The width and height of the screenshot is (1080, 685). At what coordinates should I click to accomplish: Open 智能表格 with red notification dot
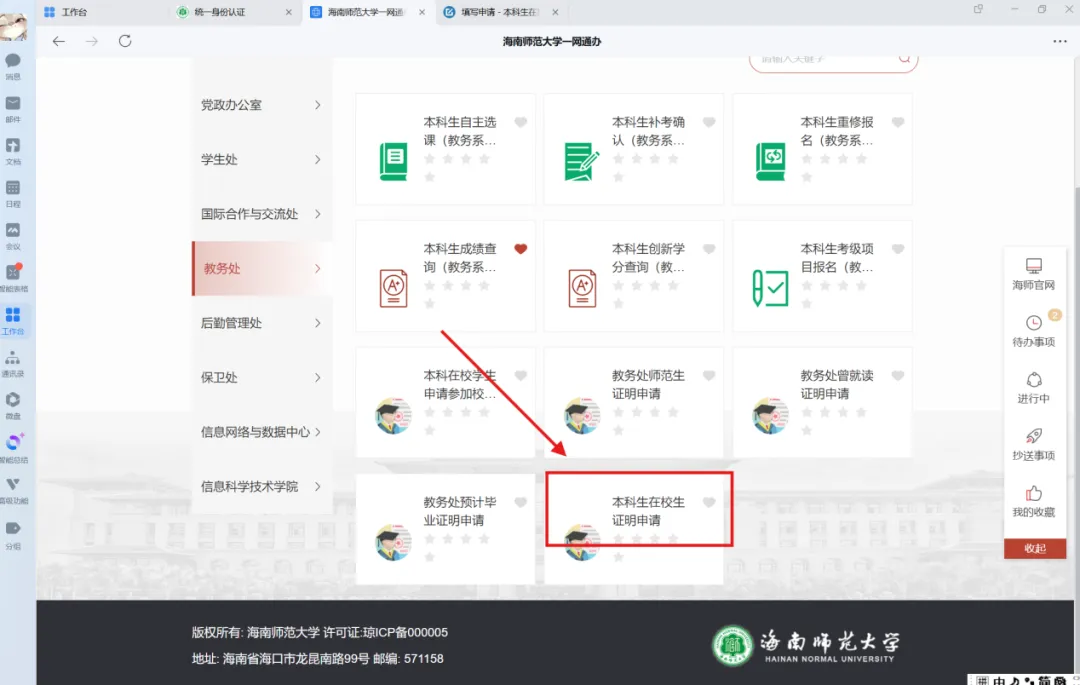tap(12, 278)
